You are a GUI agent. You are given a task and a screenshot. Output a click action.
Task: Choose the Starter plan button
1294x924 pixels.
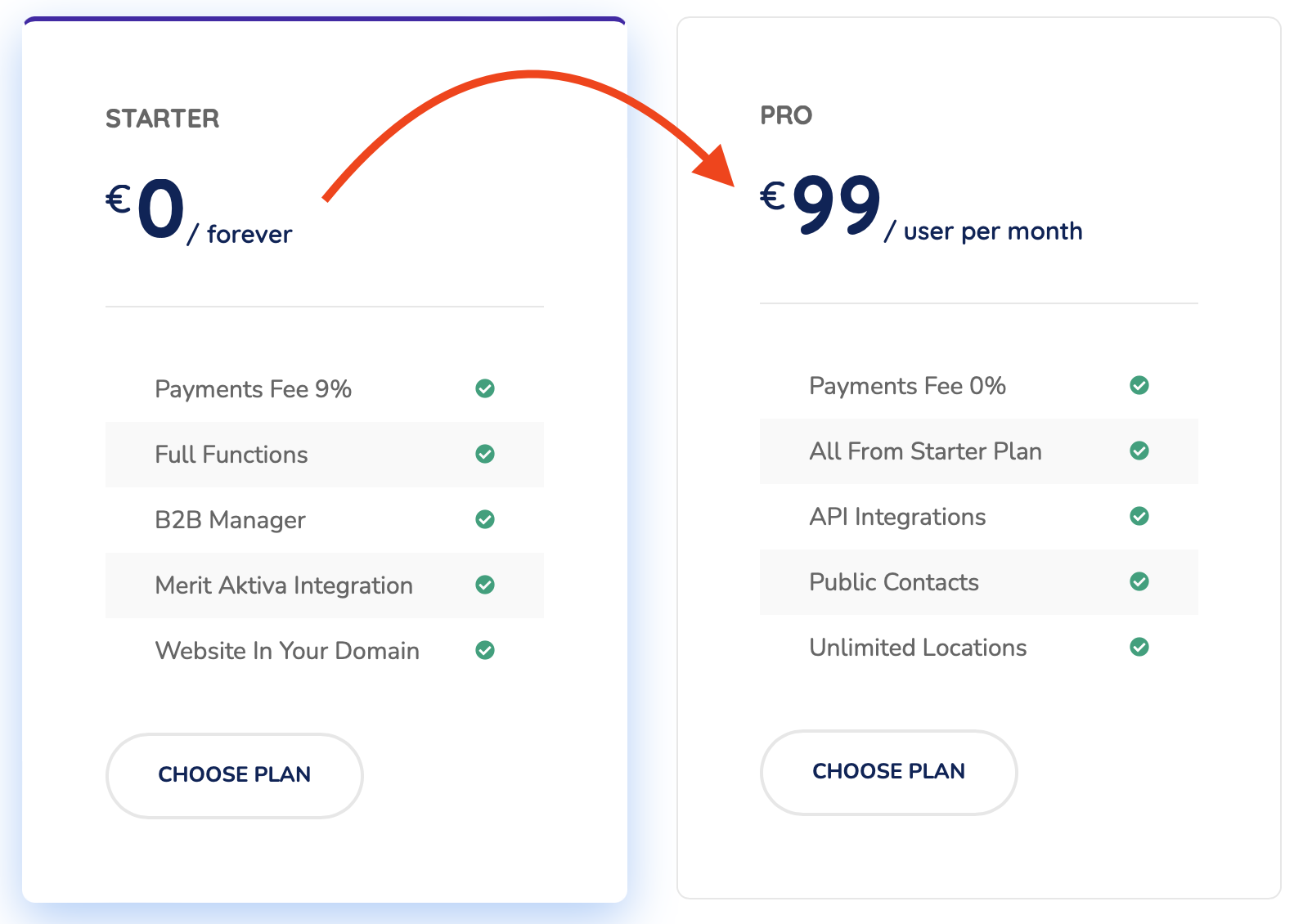coord(234,774)
